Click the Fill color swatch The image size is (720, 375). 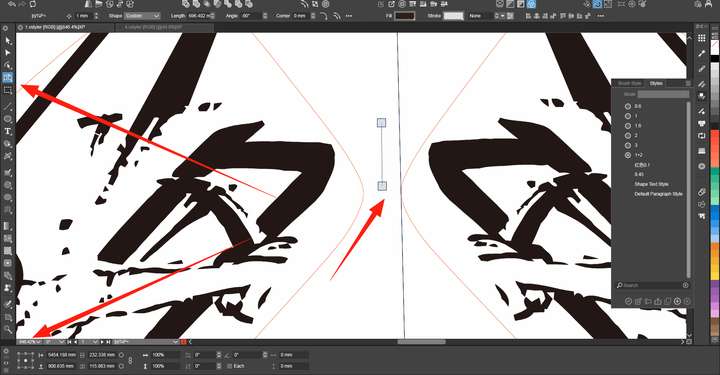405,16
